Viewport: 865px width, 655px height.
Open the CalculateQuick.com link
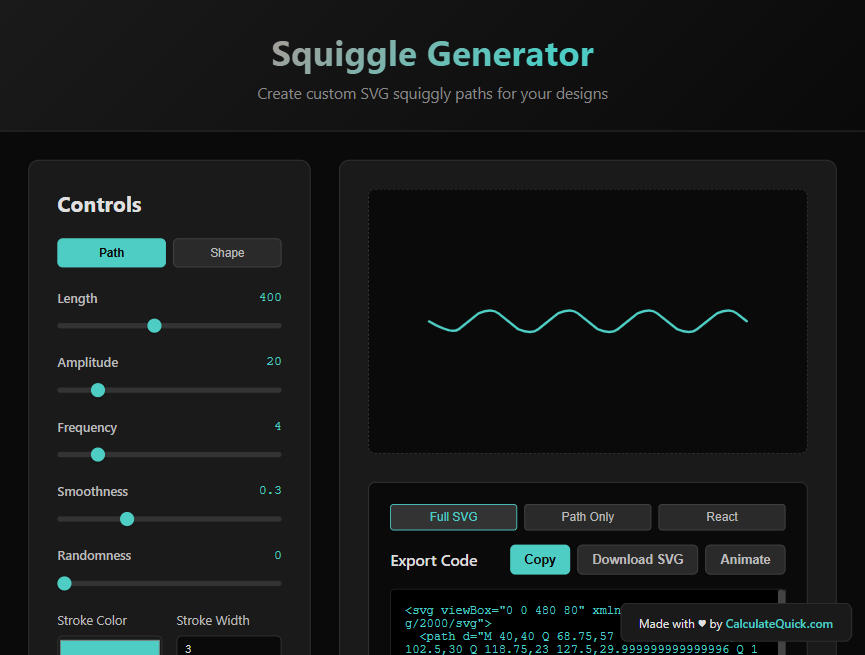click(x=779, y=624)
